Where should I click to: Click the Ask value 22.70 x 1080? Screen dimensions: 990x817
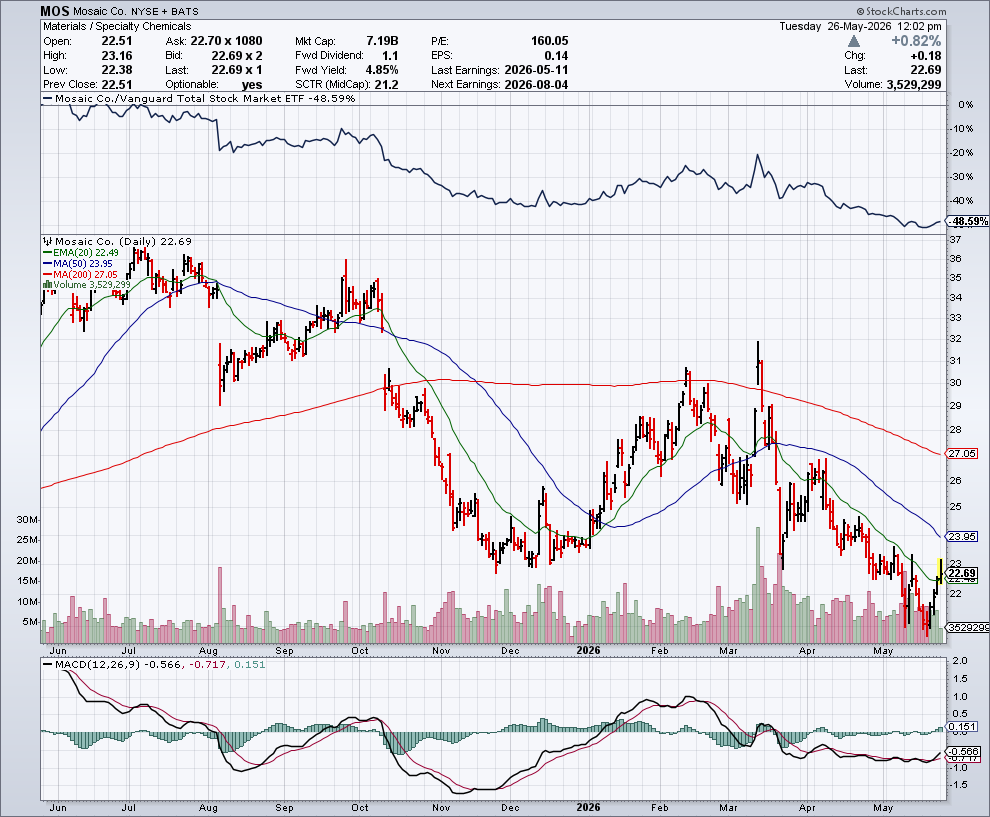(x=227, y=41)
